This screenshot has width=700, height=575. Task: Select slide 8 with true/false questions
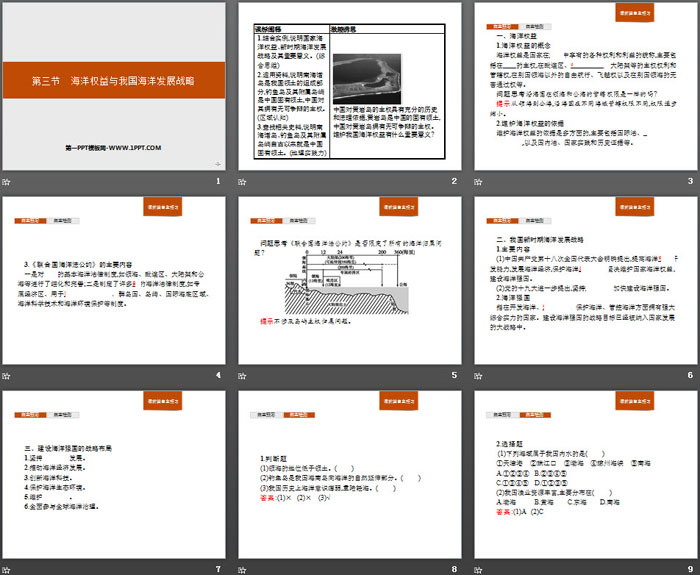(x=350, y=475)
